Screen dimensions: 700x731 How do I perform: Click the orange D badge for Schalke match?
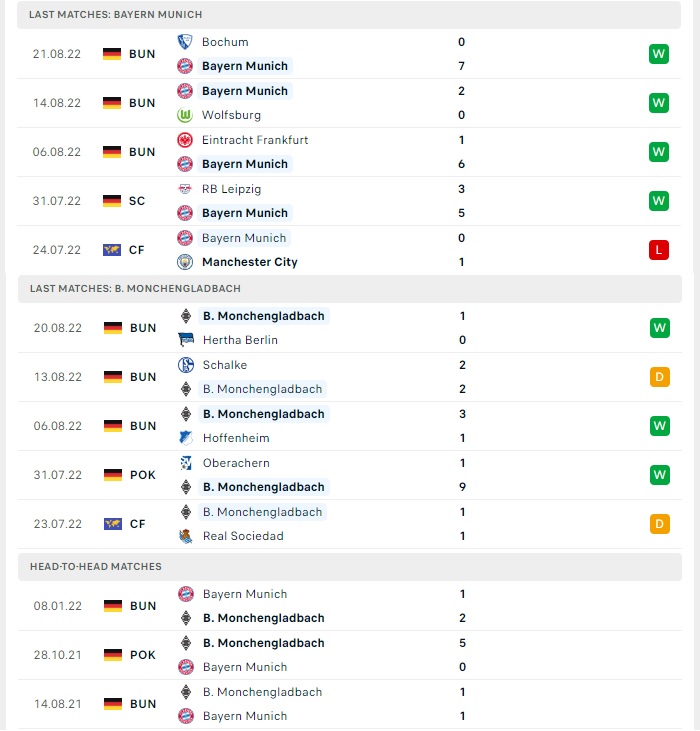click(659, 377)
